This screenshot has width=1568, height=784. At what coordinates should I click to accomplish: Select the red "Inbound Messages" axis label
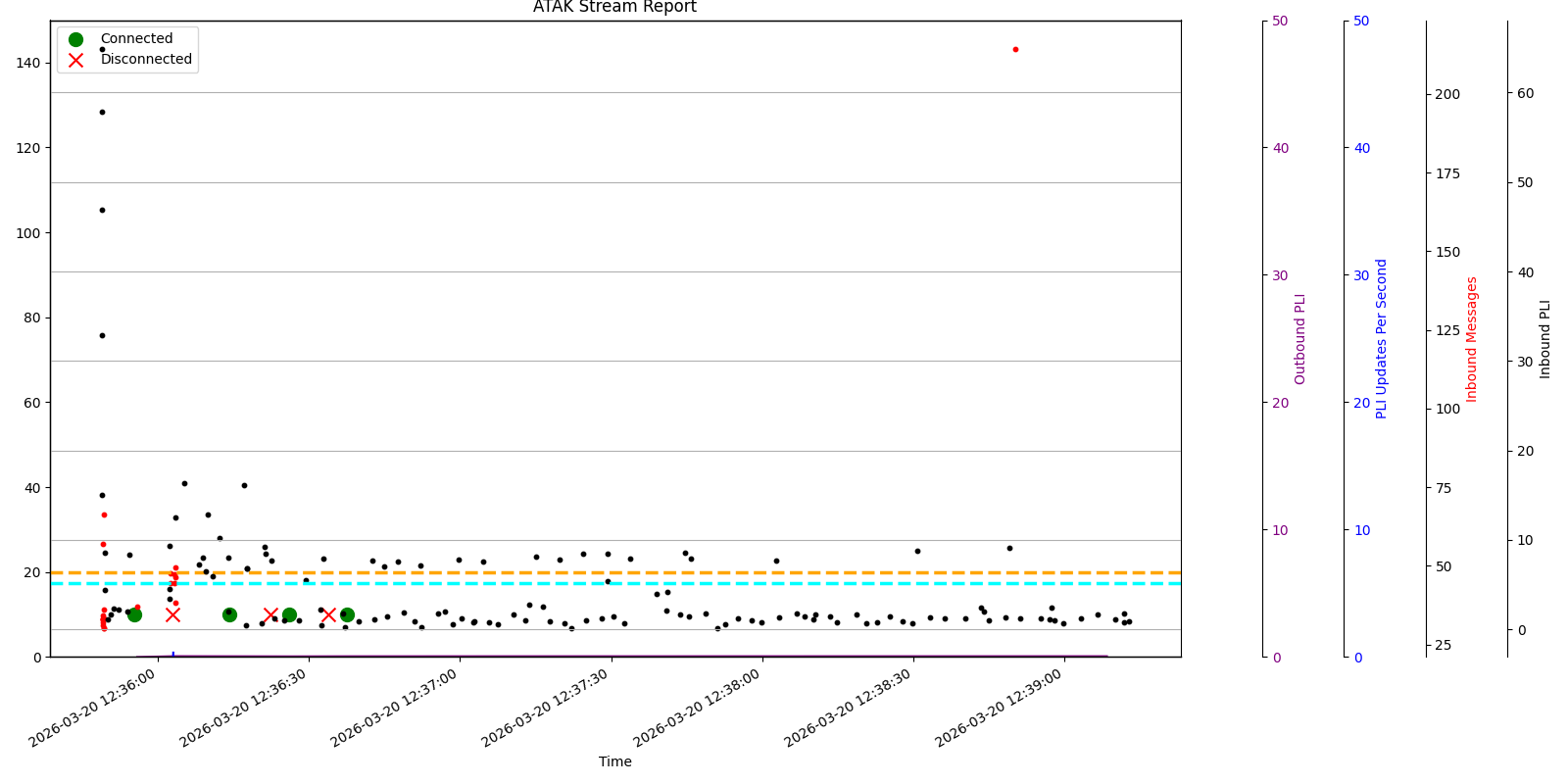click(1472, 339)
